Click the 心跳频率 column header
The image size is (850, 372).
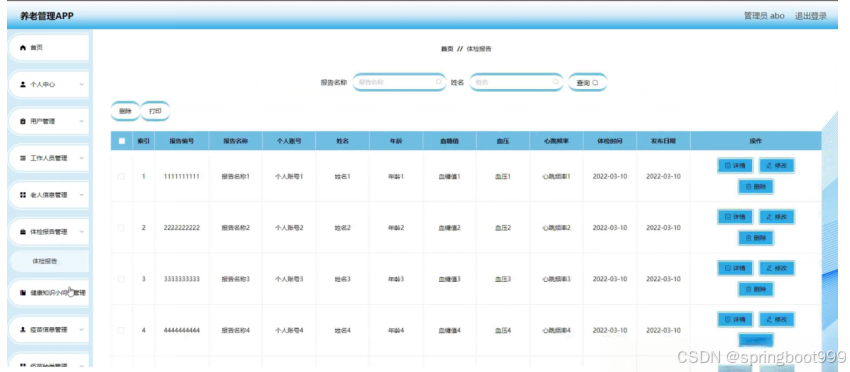pos(556,141)
